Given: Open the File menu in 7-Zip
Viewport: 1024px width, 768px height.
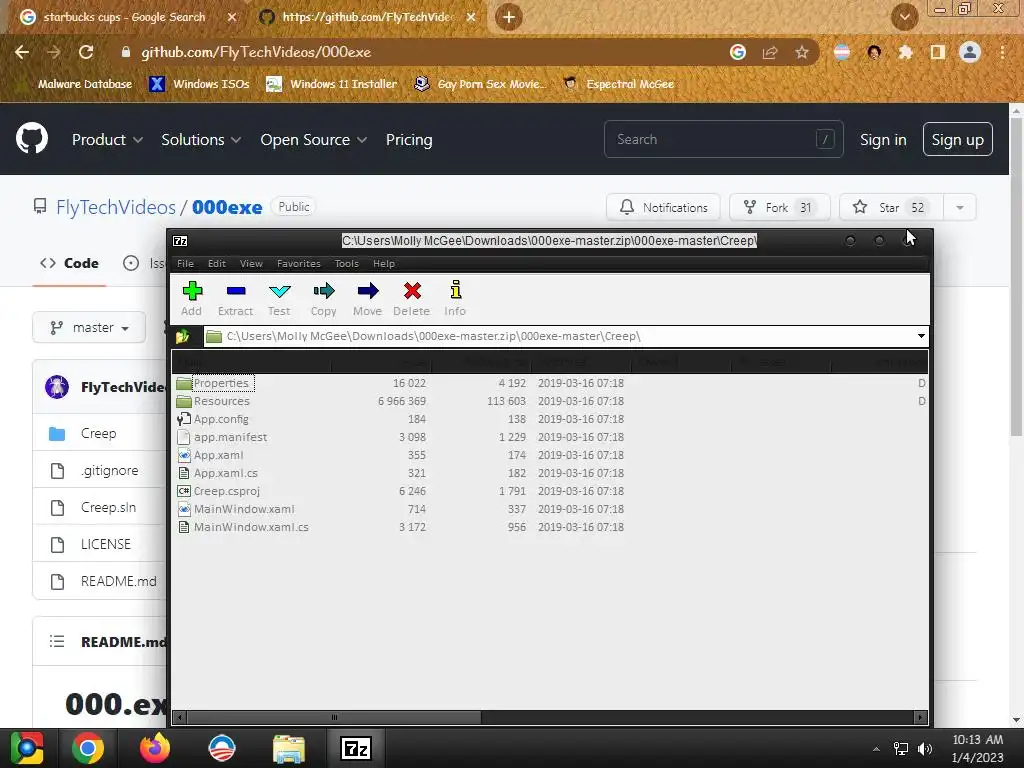Looking at the screenshot, I should [185, 263].
